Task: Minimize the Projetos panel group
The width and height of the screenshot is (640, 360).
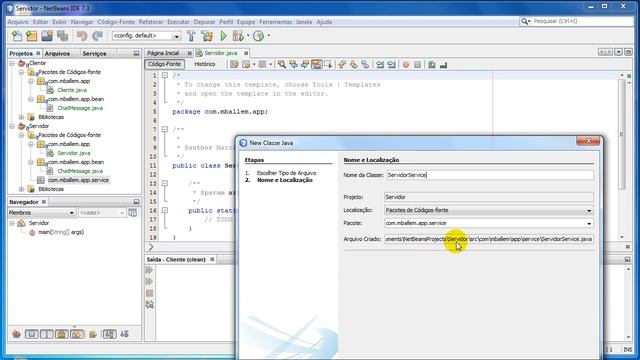Action: tap(136, 53)
